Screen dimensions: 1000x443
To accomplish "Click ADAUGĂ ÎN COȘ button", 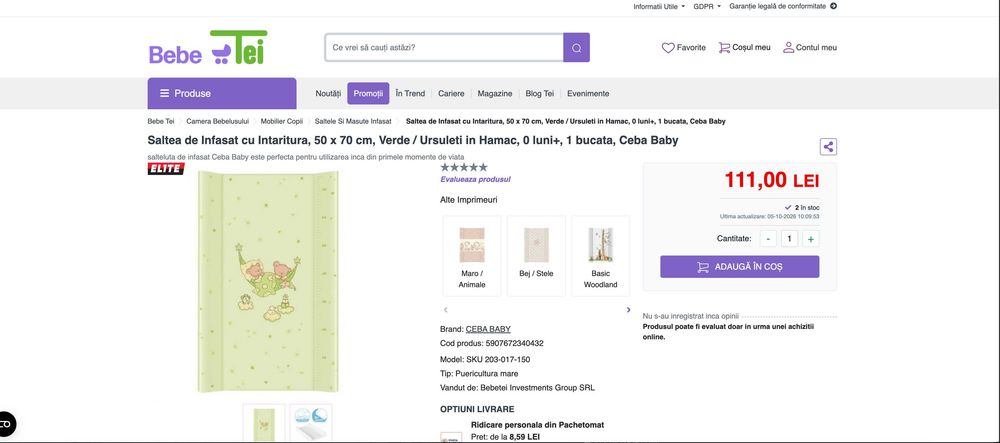I will point(740,267).
